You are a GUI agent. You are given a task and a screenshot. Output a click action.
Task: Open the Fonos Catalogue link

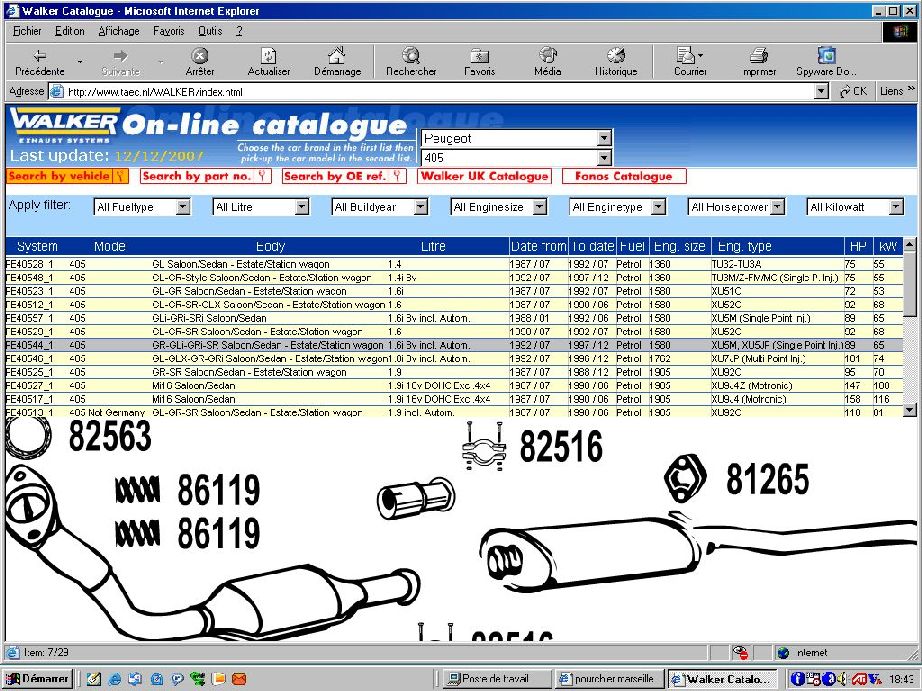(x=623, y=176)
